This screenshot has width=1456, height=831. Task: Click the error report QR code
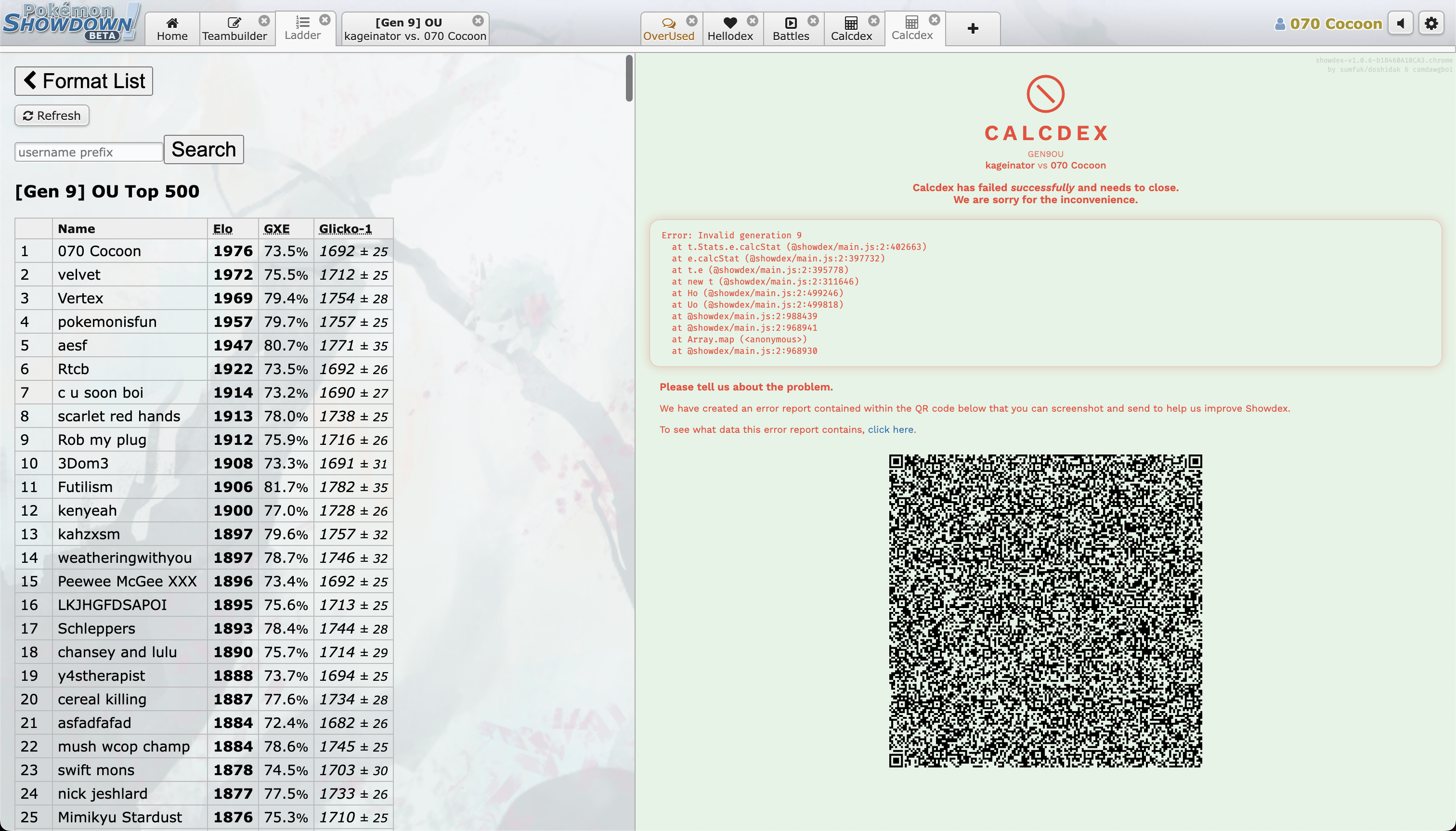click(1045, 610)
